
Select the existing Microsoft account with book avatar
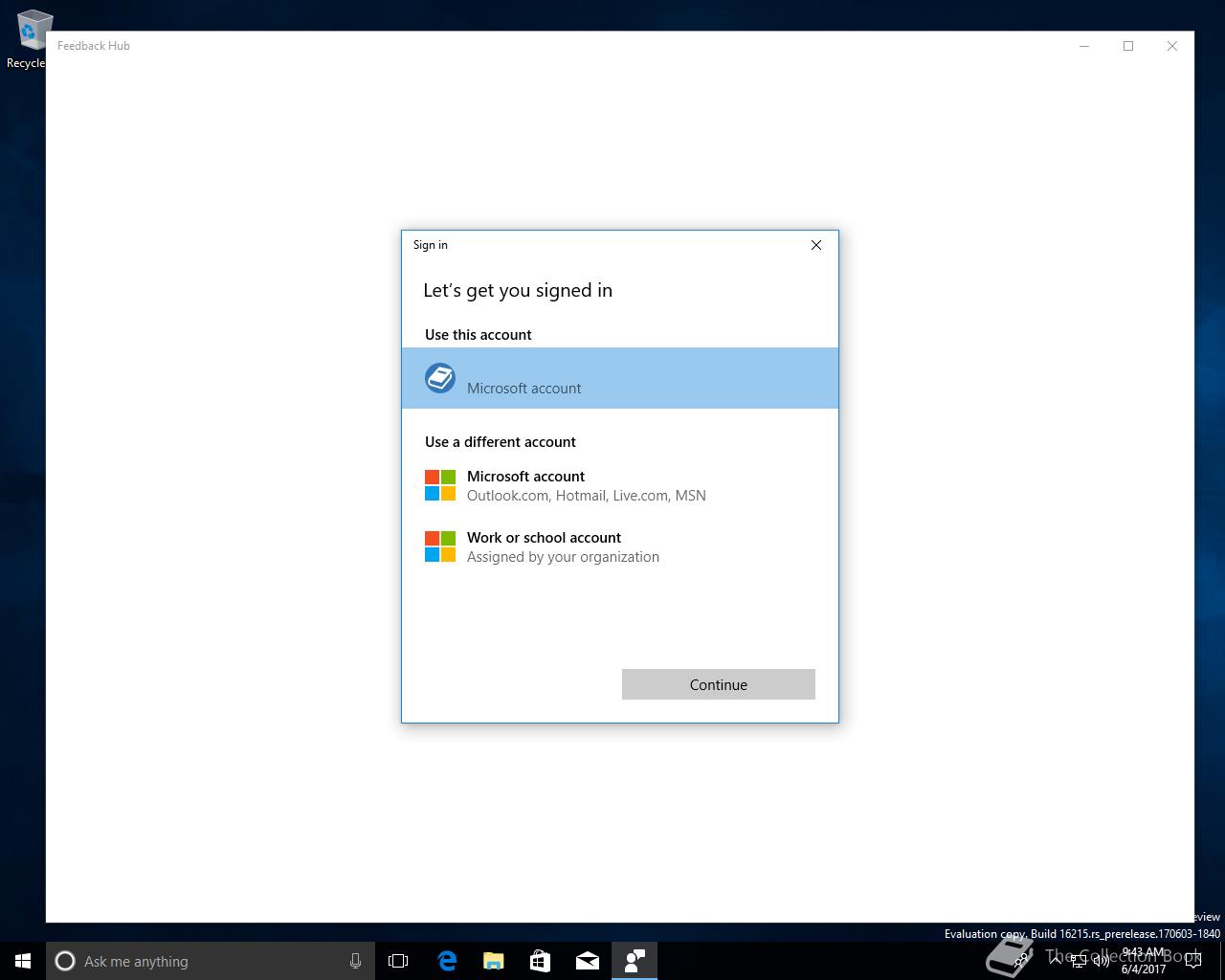[x=620, y=378]
